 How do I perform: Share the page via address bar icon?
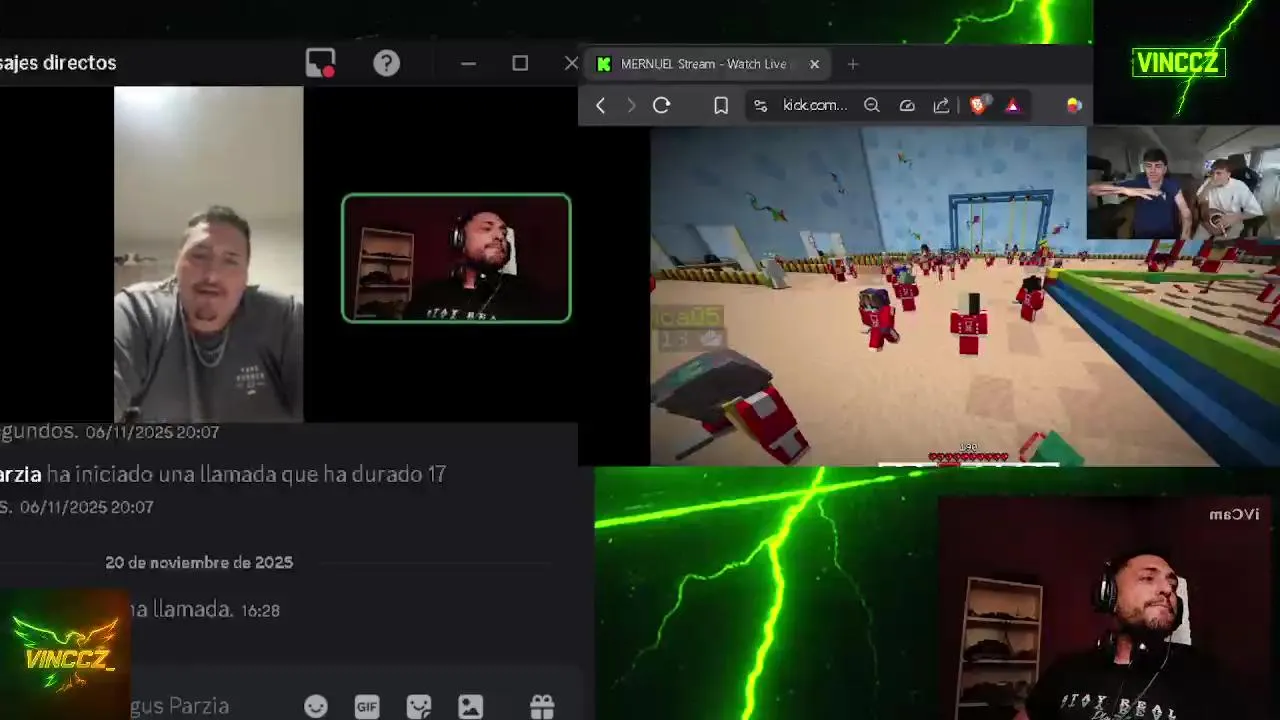pos(941,105)
